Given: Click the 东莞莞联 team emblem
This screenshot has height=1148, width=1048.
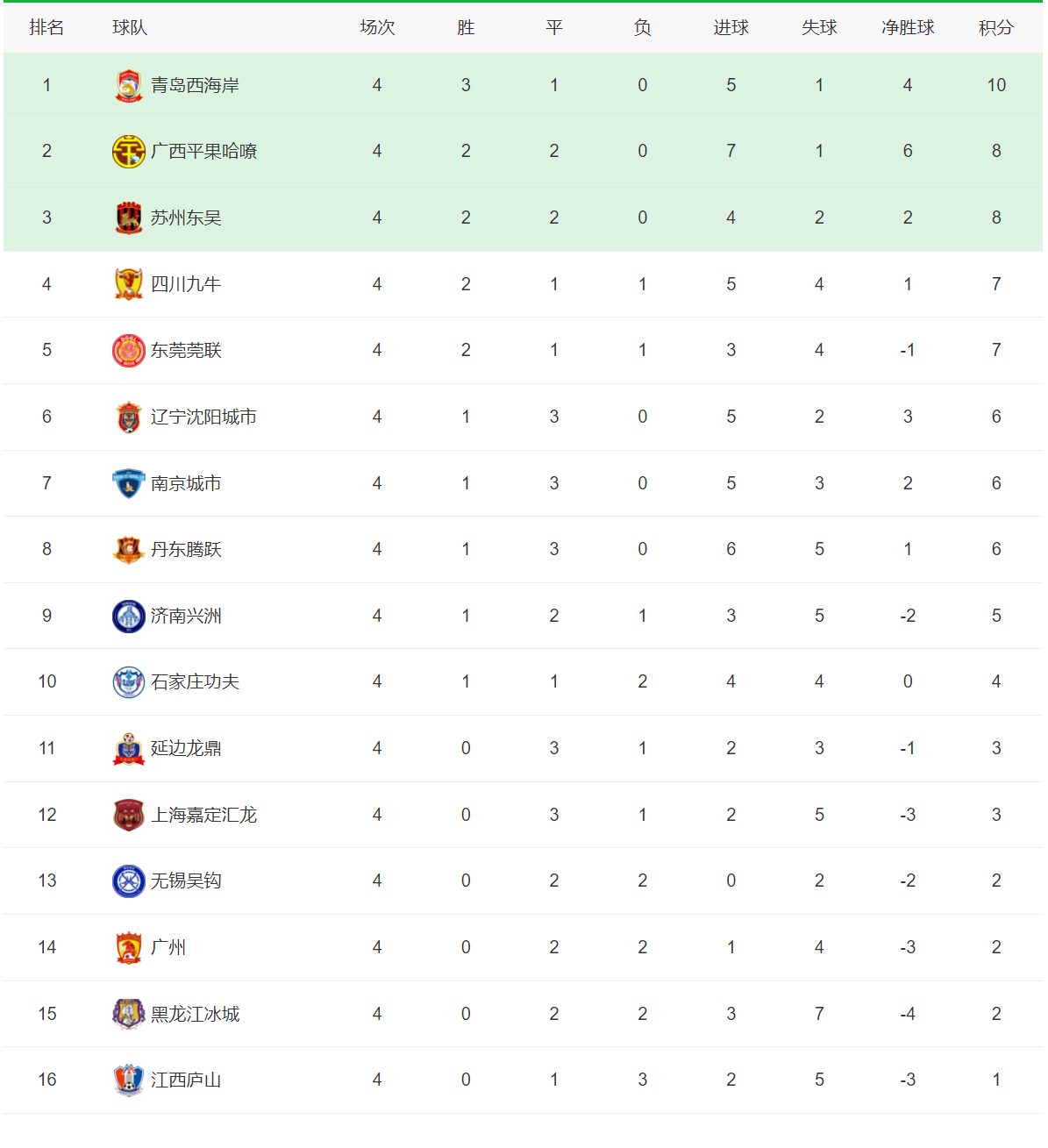Looking at the screenshot, I should point(129,351).
